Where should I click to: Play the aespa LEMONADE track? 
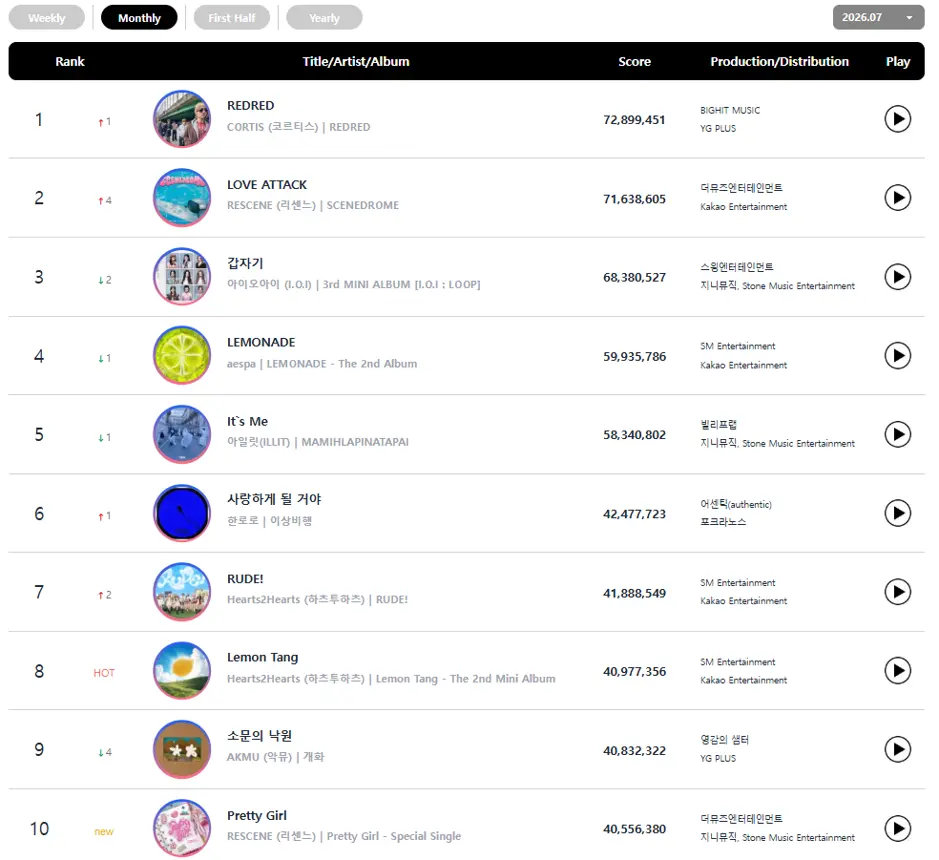[897, 356]
